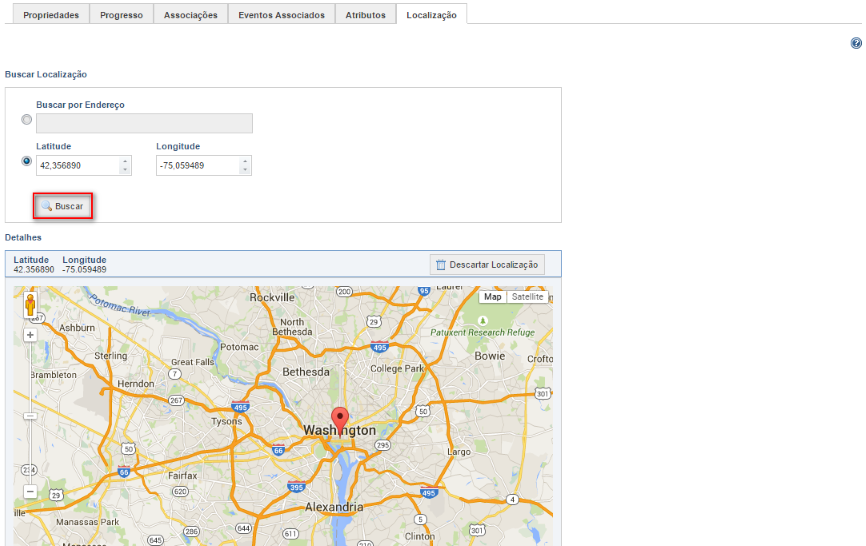
Task: Click the Herndon label on the map
Action: tap(136, 384)
